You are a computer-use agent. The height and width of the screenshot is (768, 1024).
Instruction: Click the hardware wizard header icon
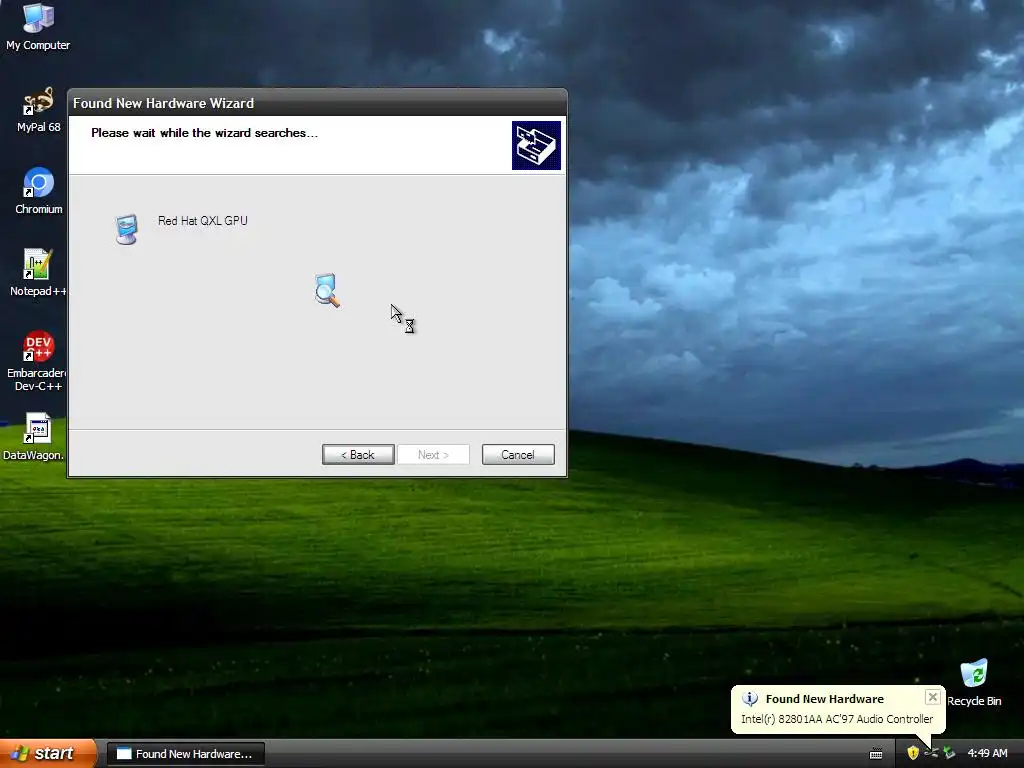536,145
